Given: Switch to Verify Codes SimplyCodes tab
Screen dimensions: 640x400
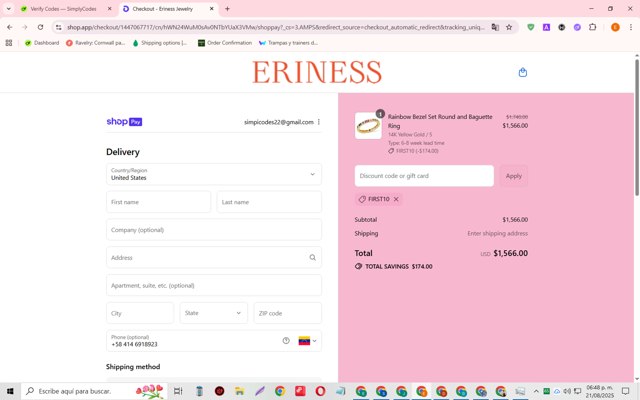Looking at the screenshot, I should [63, 9].
